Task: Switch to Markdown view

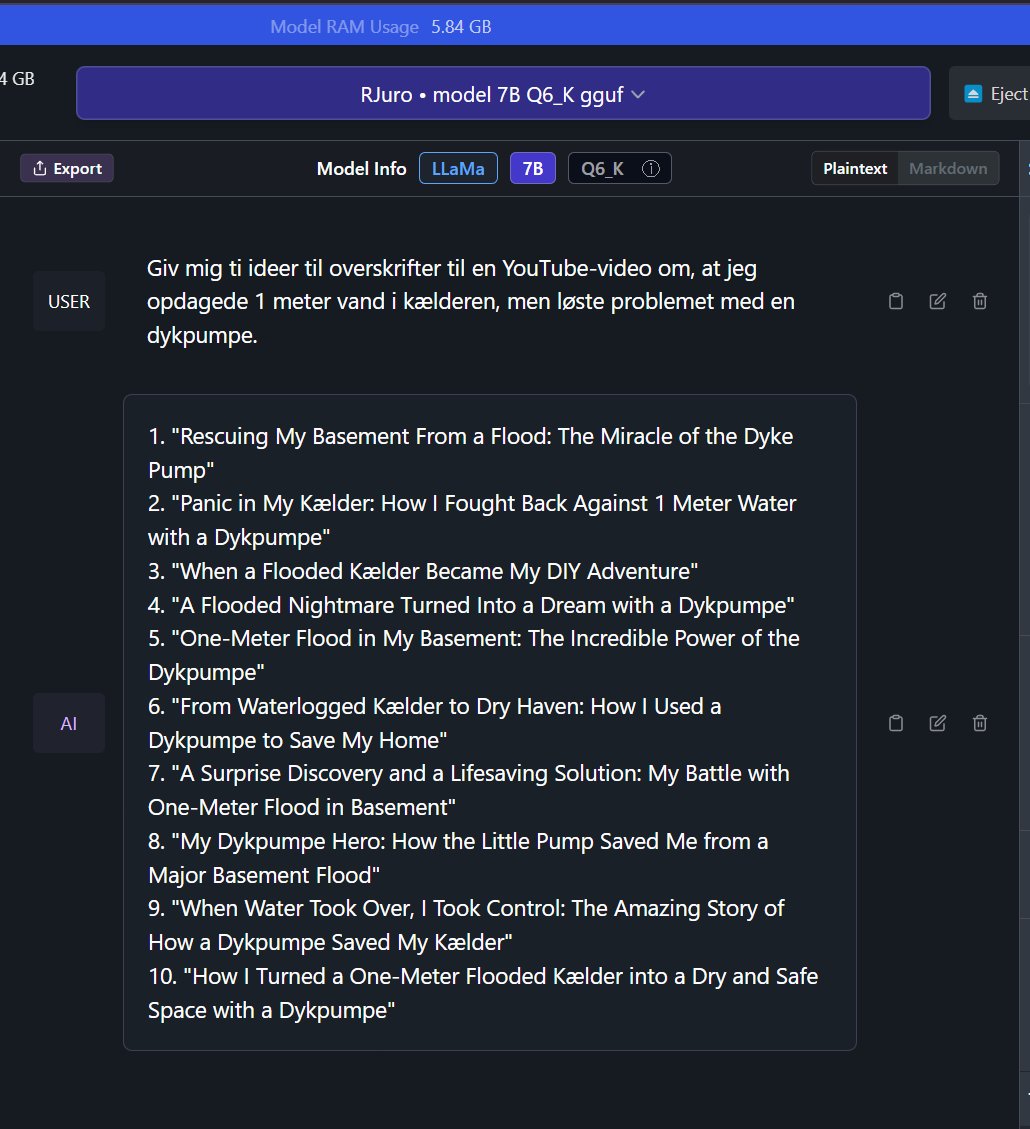Action: pos(948,168)
